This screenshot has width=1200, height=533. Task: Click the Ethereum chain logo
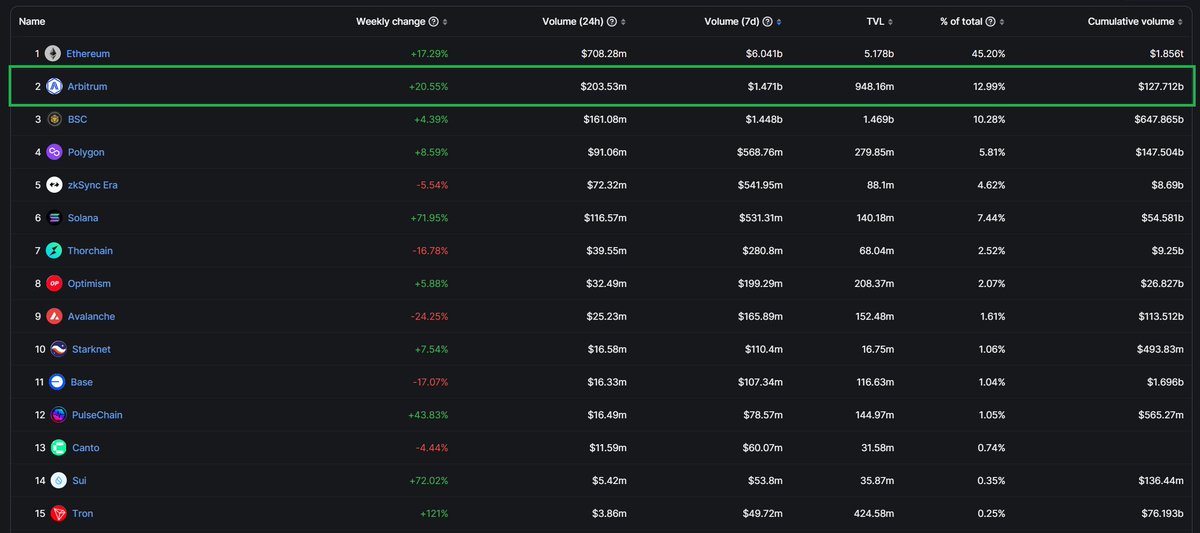54,54
